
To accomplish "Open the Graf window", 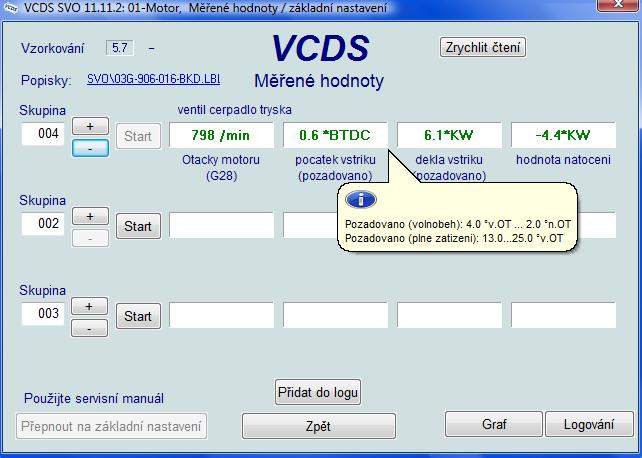I will pyautogui.click(x=493, y=424).
